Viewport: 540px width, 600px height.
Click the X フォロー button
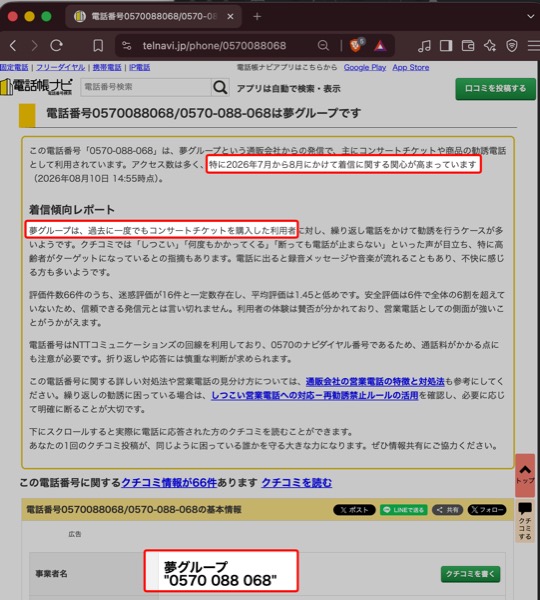pyautogui.click(x=487, y=510)
